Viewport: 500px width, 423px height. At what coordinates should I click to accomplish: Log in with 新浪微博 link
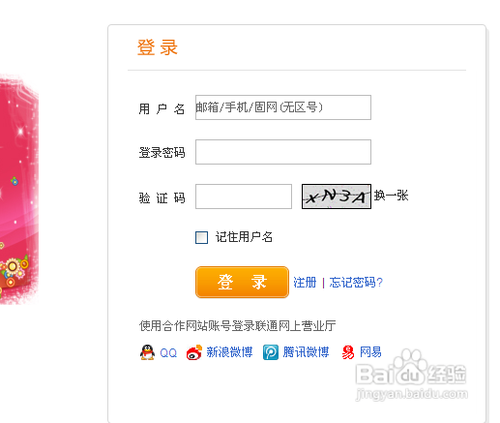[229, 352]
